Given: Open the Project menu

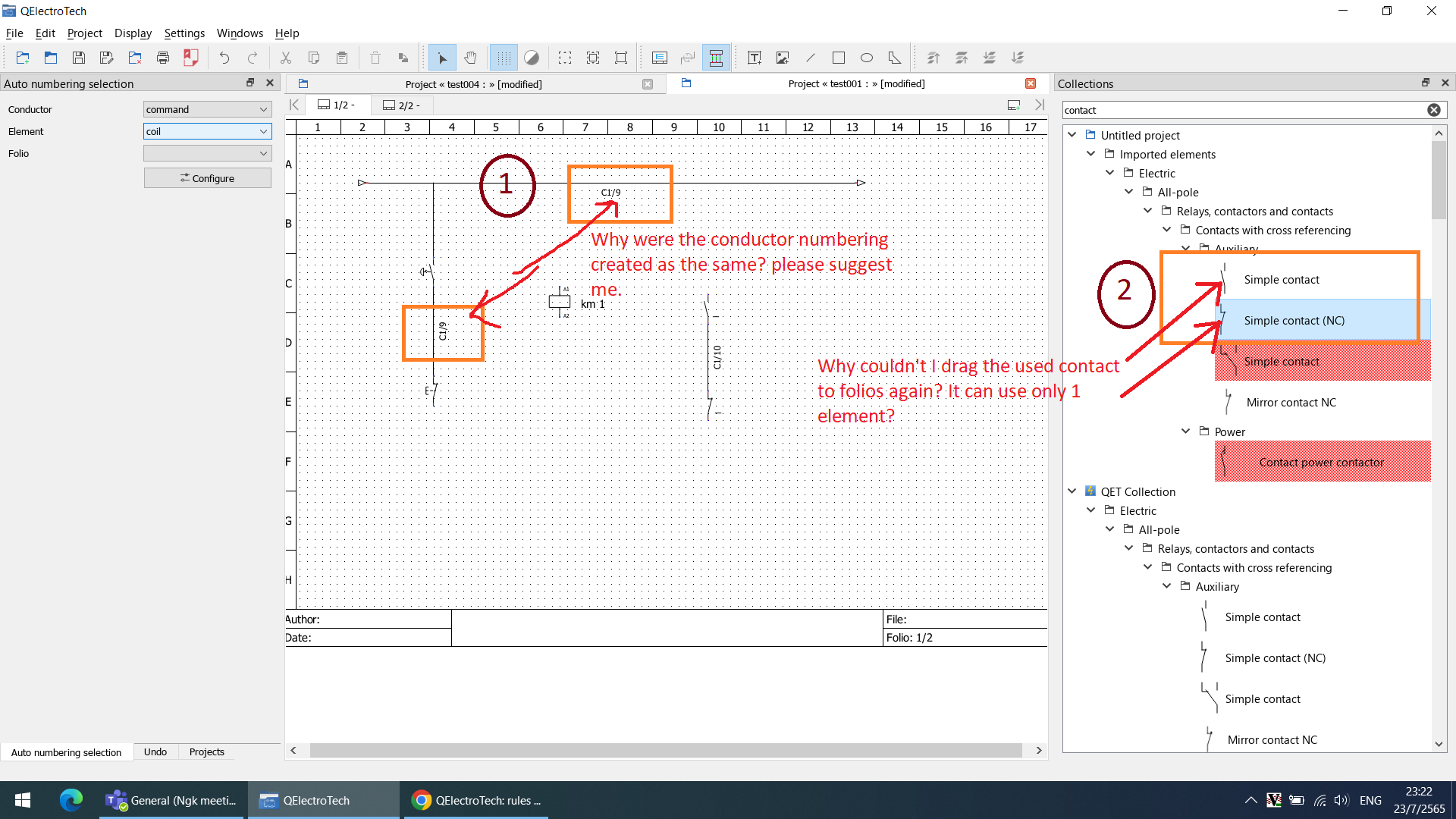Looking at the screenshot, I should (84, 33).
